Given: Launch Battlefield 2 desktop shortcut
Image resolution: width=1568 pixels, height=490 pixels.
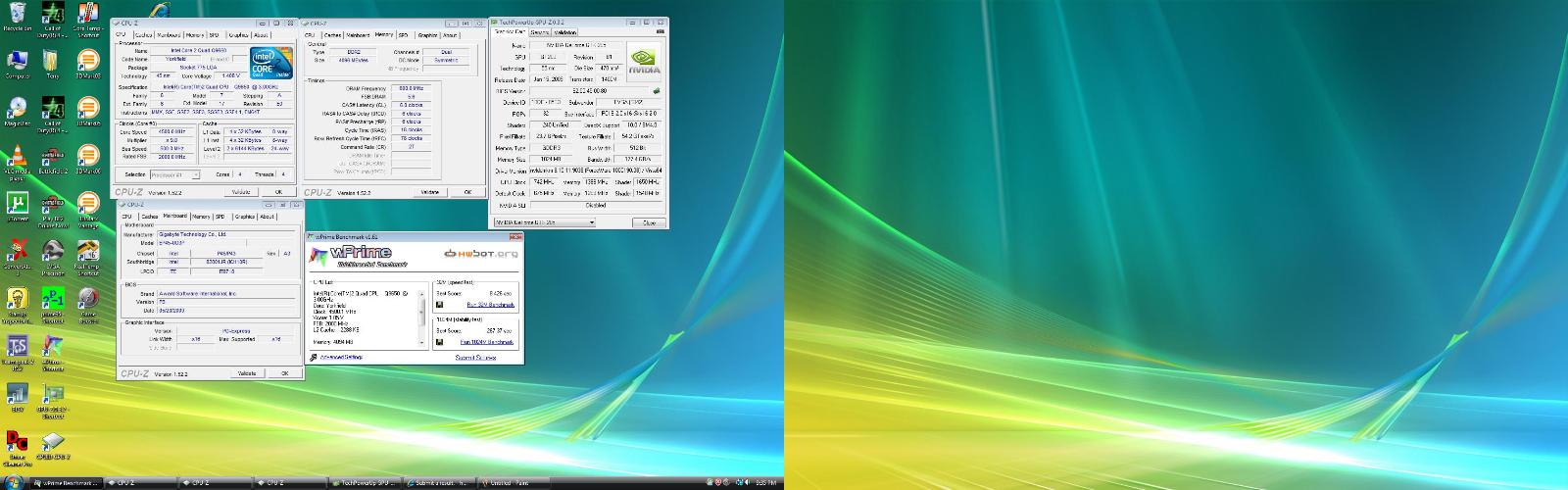Looking at the screenshot, I should pos(52,159).
